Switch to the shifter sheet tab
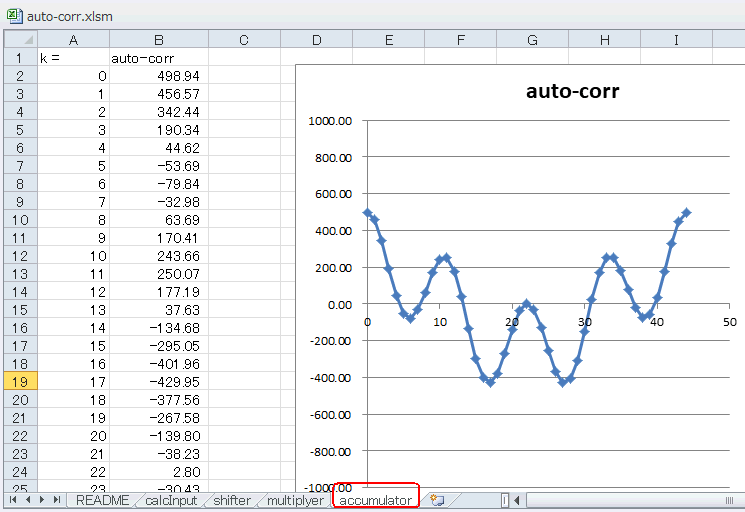Screen dimensions: 745x512 (x=232, y=500)
